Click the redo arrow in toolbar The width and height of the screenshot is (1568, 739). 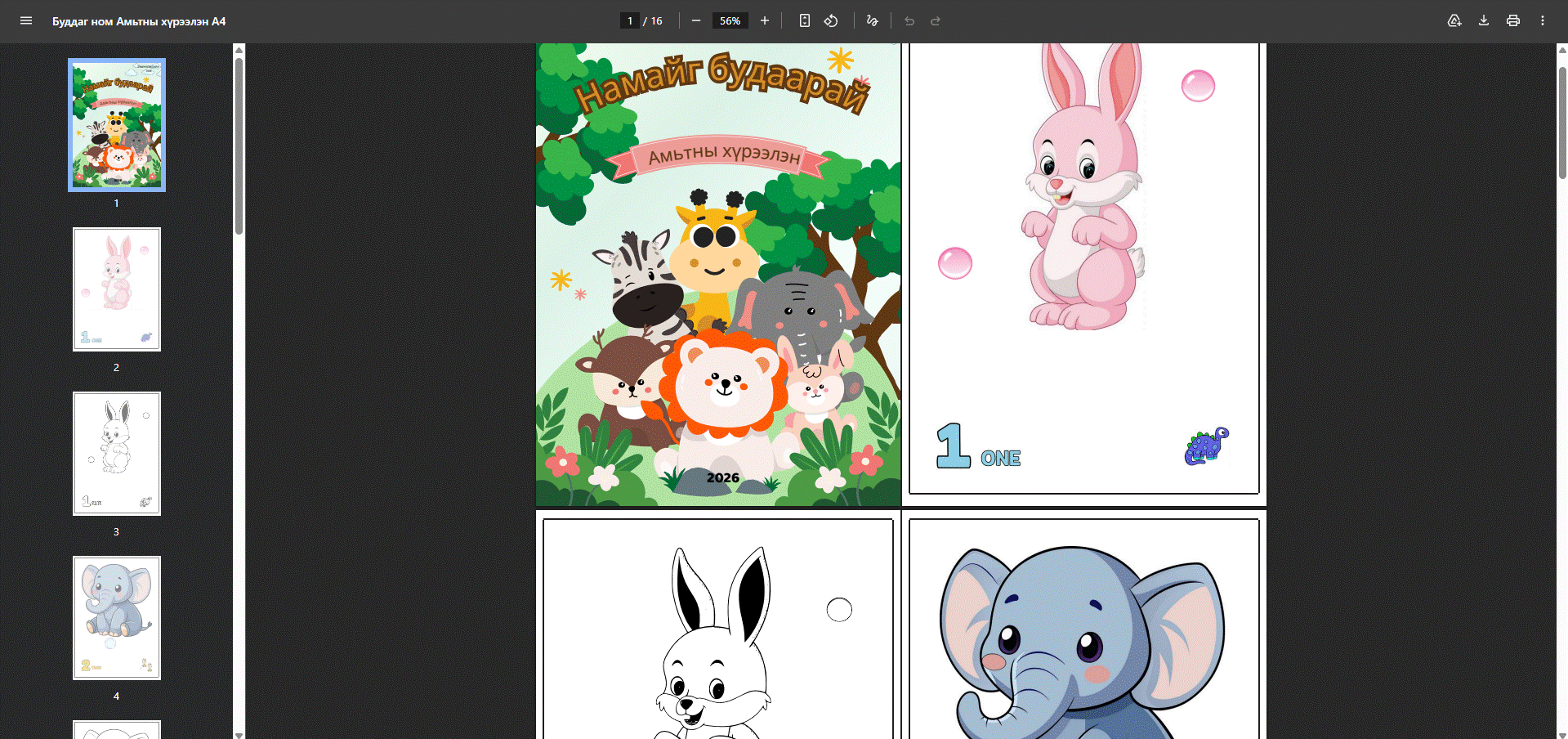(936, 20)
